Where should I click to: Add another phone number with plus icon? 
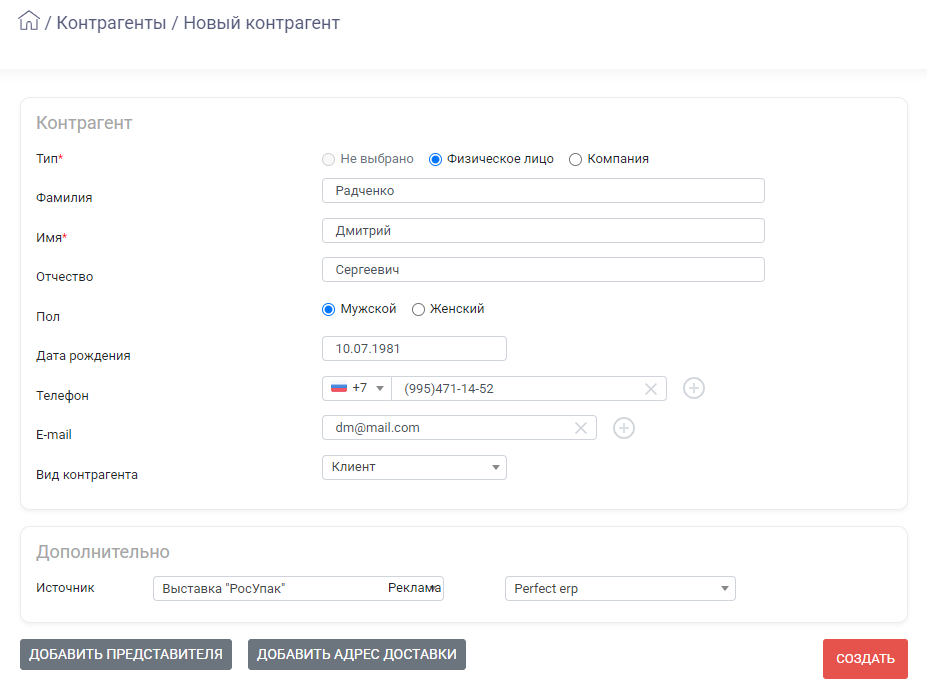point(693,388)
